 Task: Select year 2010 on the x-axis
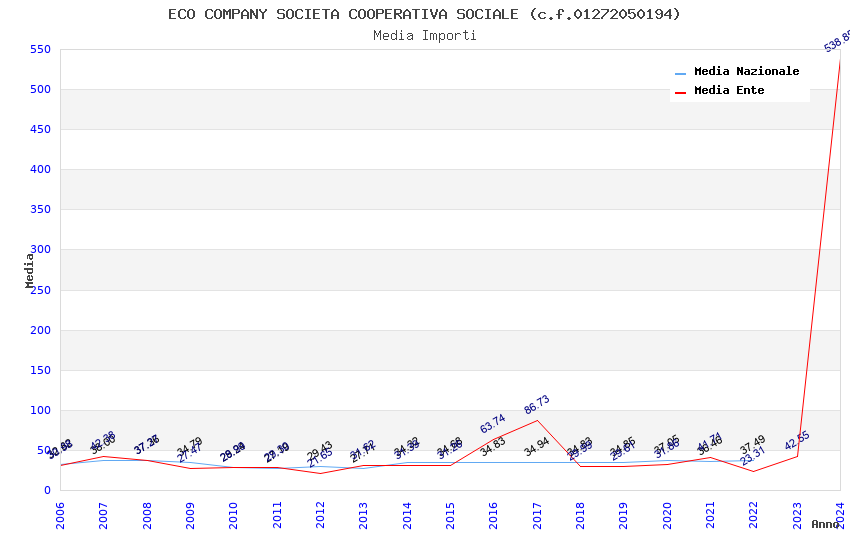coord(234,515)
